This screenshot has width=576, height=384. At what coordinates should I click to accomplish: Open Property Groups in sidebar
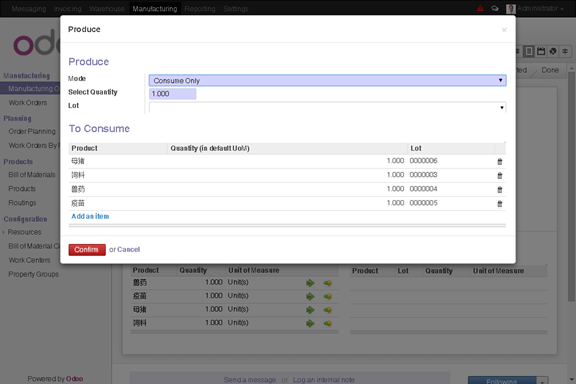tap(33, 274)
